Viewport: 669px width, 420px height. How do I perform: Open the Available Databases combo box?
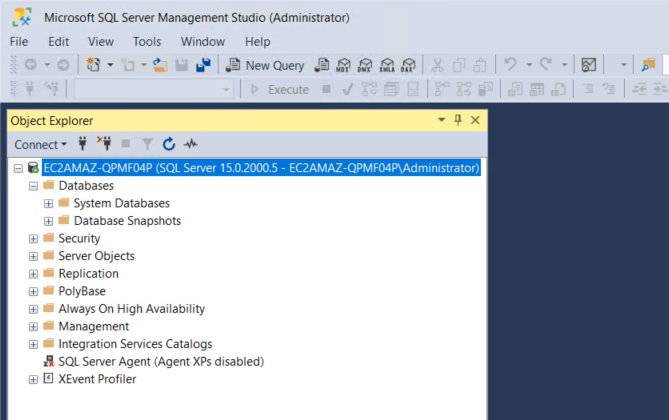[x=154, y=90]
